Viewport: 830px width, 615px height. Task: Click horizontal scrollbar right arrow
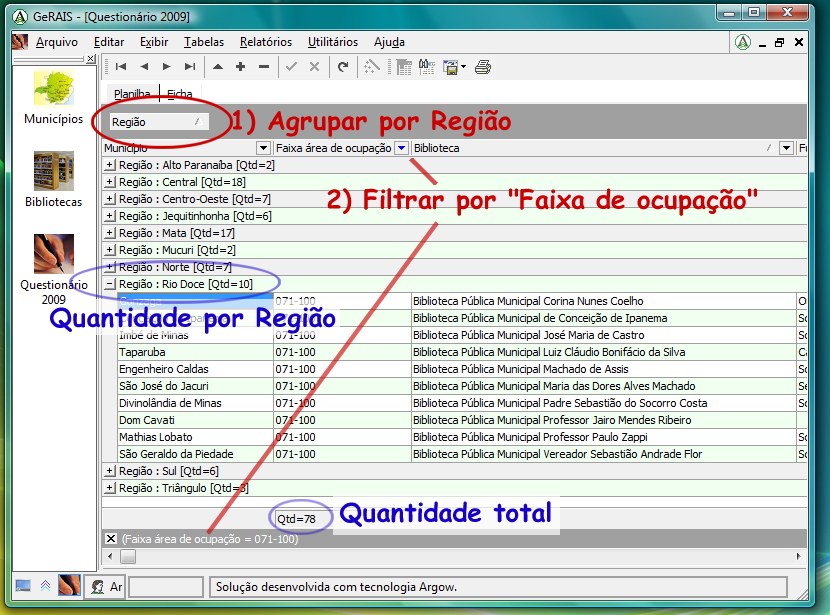798,556
